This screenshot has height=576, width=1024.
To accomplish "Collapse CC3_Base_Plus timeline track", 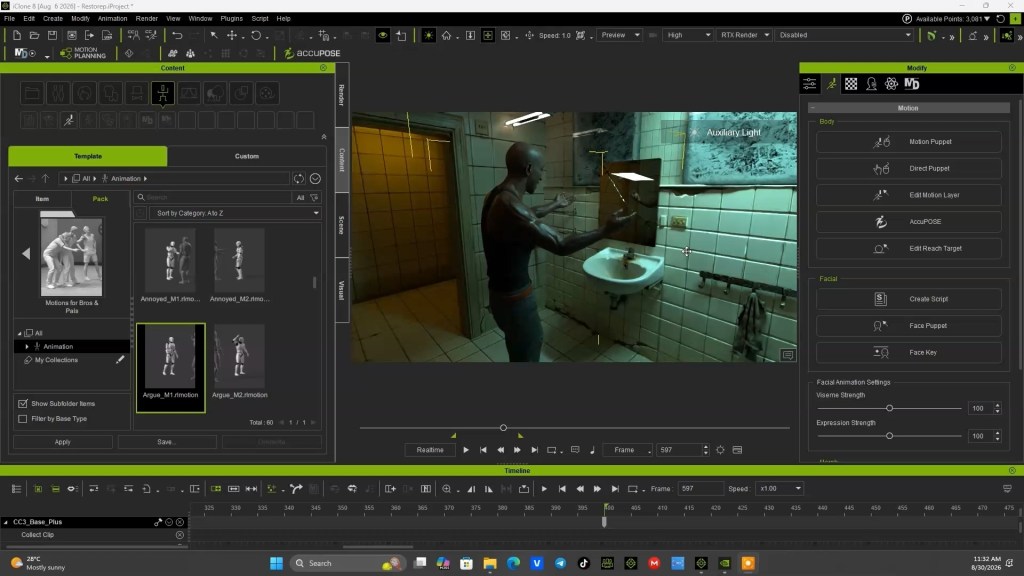I will tap(6, 522).
